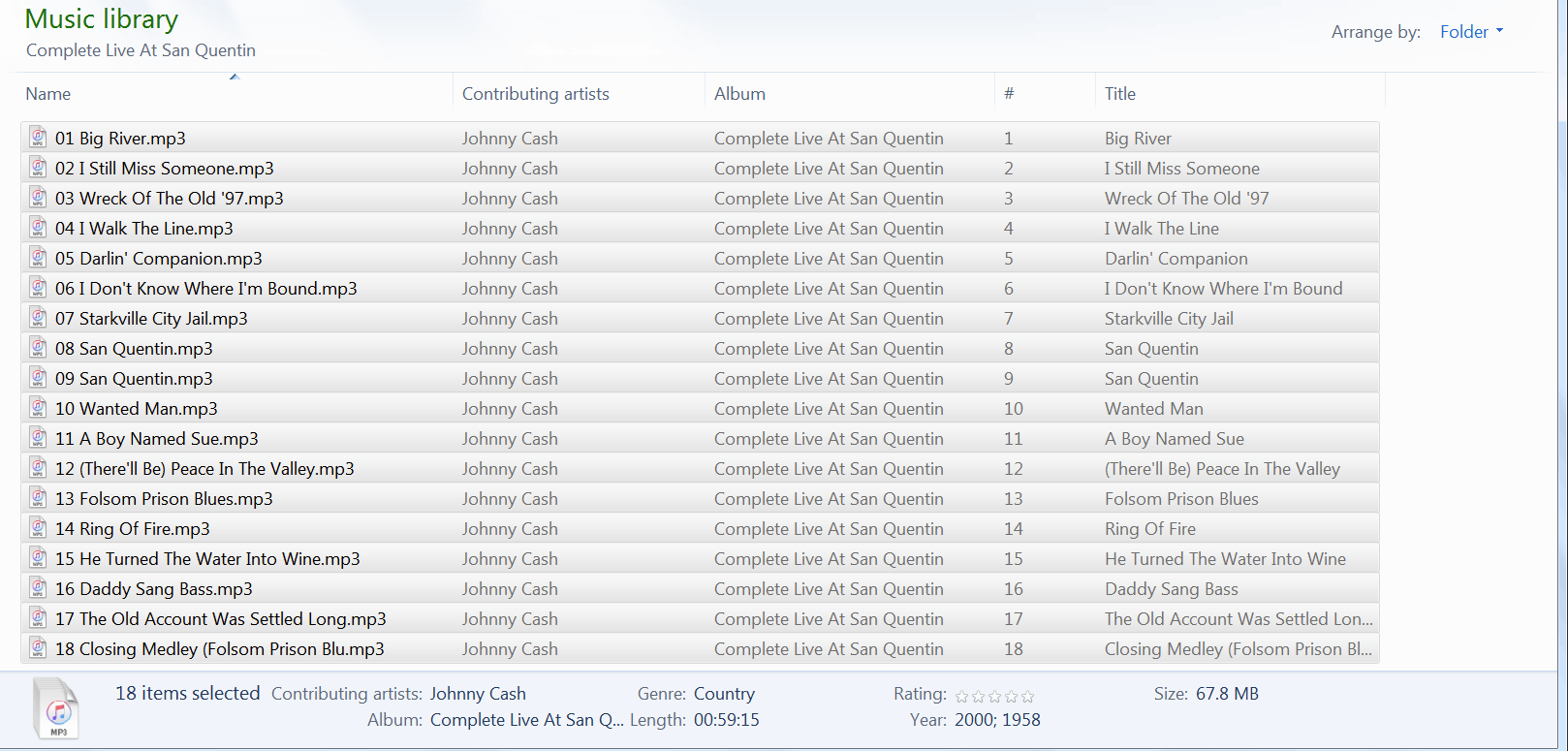Click the title cell Wreck Of The Old '97
1568x751 pixels.
pyautogui.click(x=1187, y=199)
